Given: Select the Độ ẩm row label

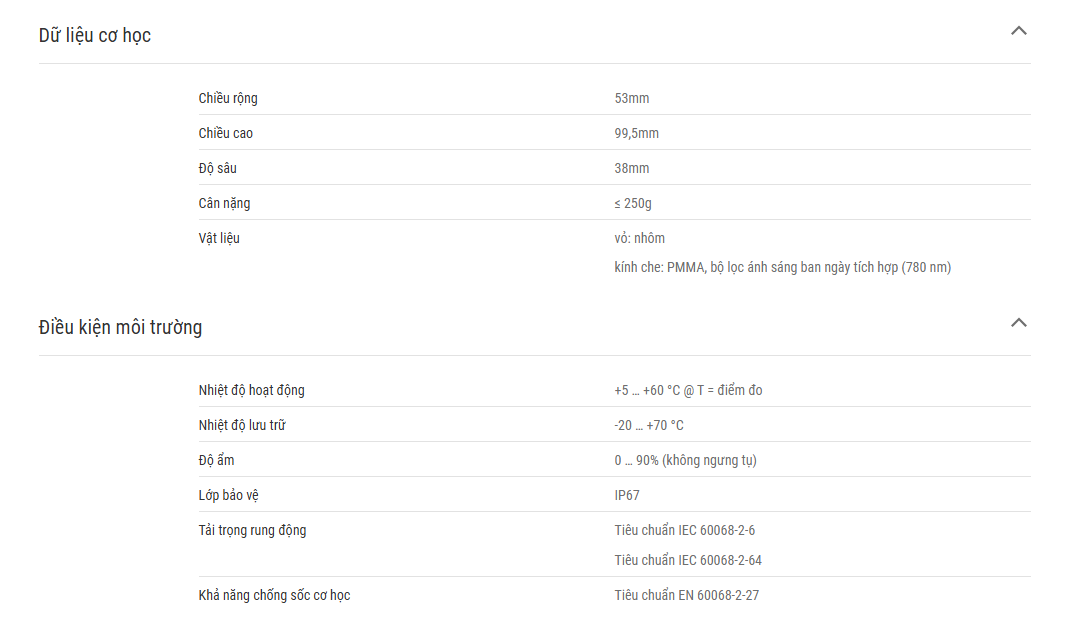Looking at the screenshot, I should [x=216, y=460].
